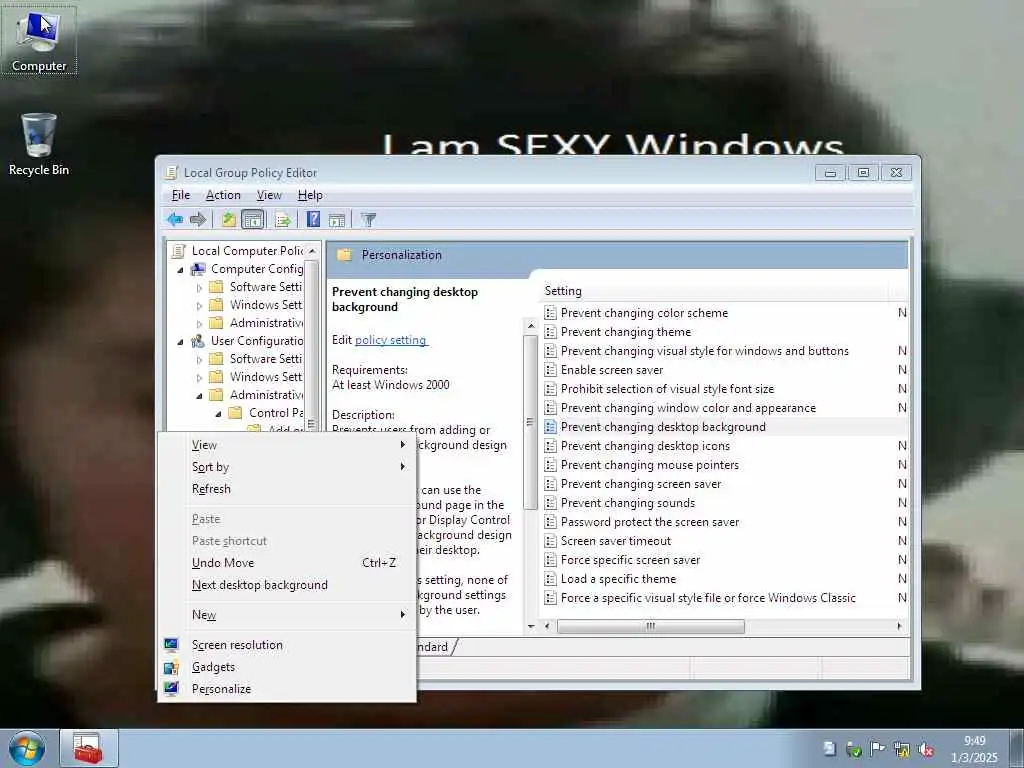Click the Setting column header
This screenshot has height=768, width=1024.
(716, 291)
